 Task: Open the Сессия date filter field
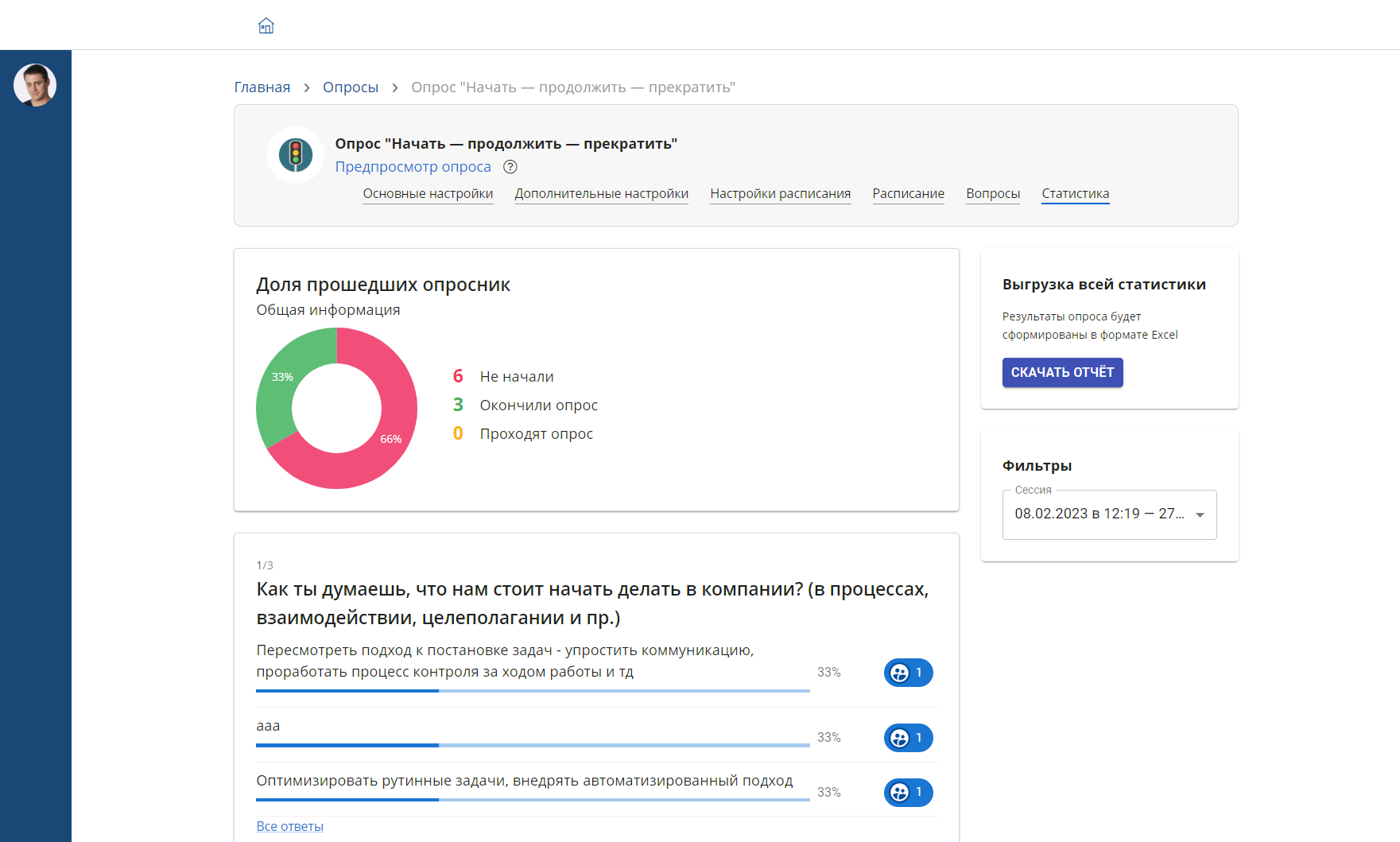pos(1099,514)
